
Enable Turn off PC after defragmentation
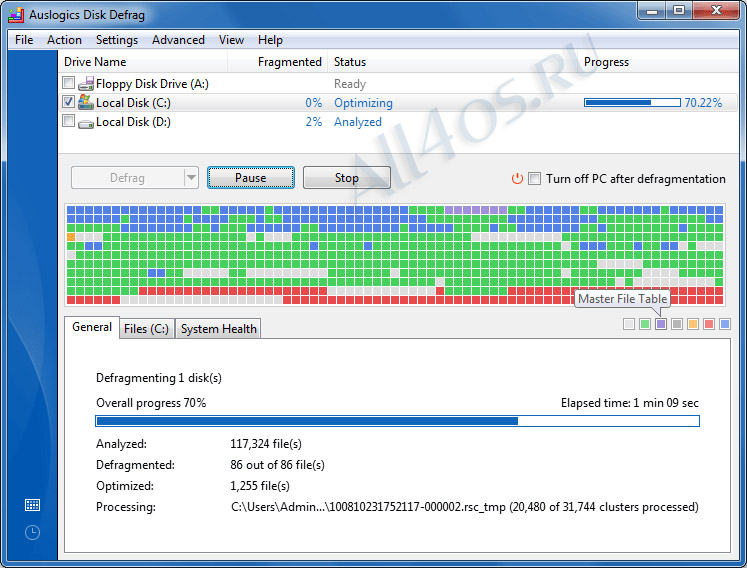(x=535, y=179)
